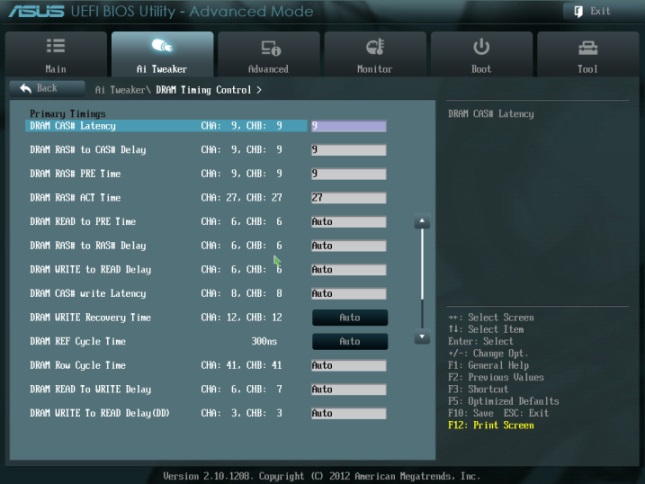Click the scrollbar up arrow
645x484 pixels.
(x=422, y=222)
